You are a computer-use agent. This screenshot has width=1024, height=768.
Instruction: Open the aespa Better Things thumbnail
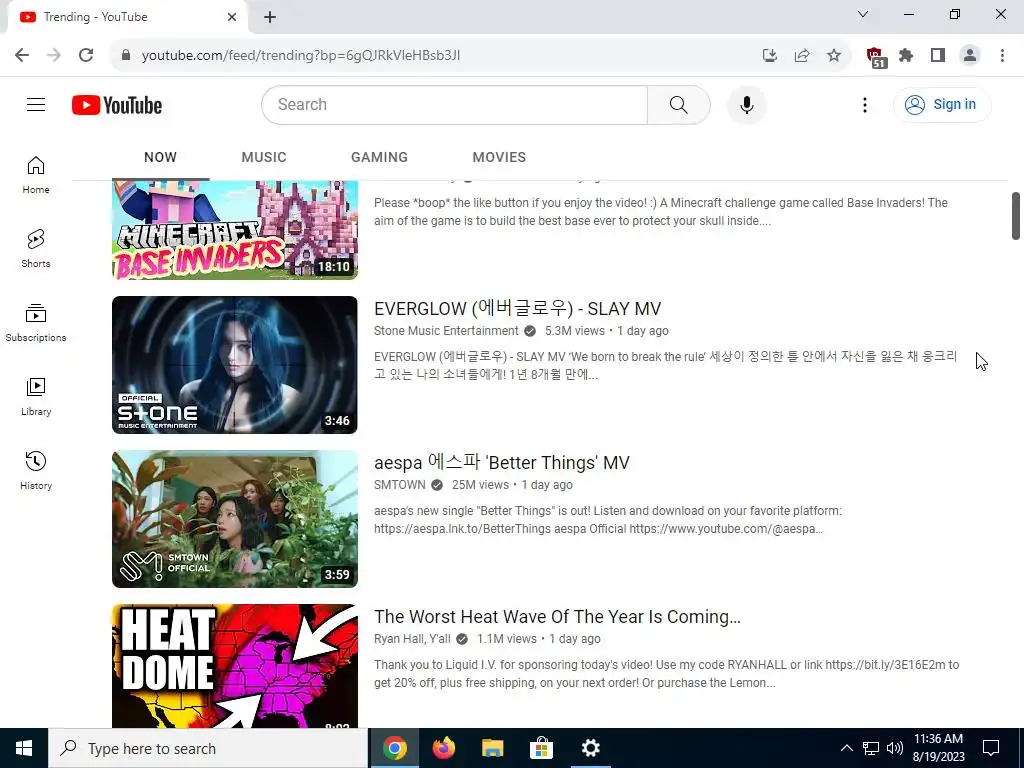[x=235, y=519]
